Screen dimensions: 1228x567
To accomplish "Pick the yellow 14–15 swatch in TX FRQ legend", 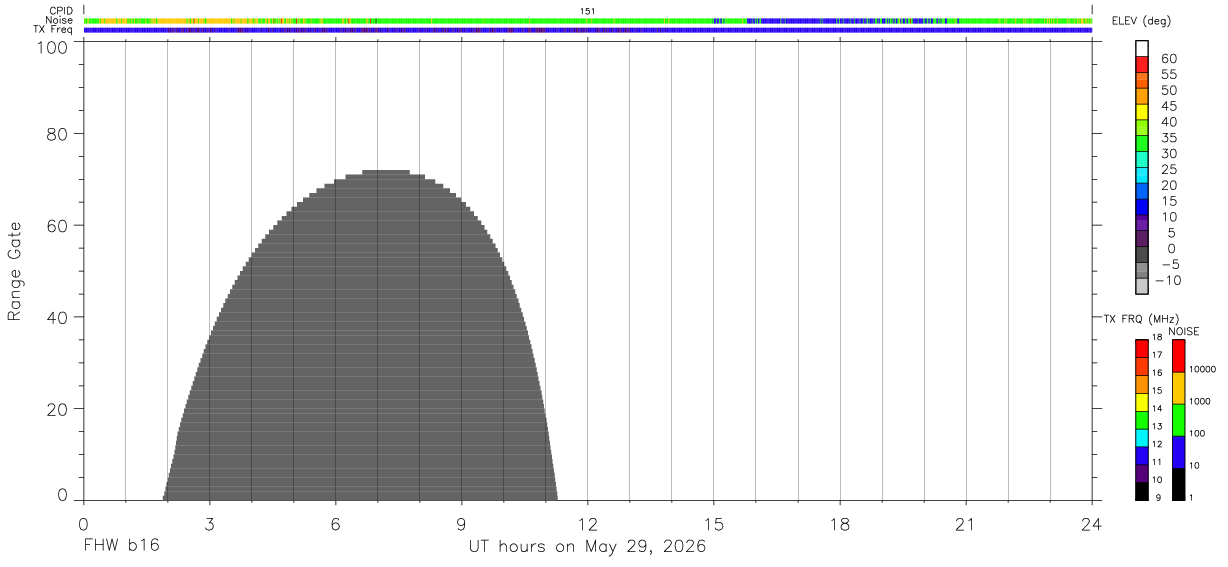I will tap(1142, 402).
